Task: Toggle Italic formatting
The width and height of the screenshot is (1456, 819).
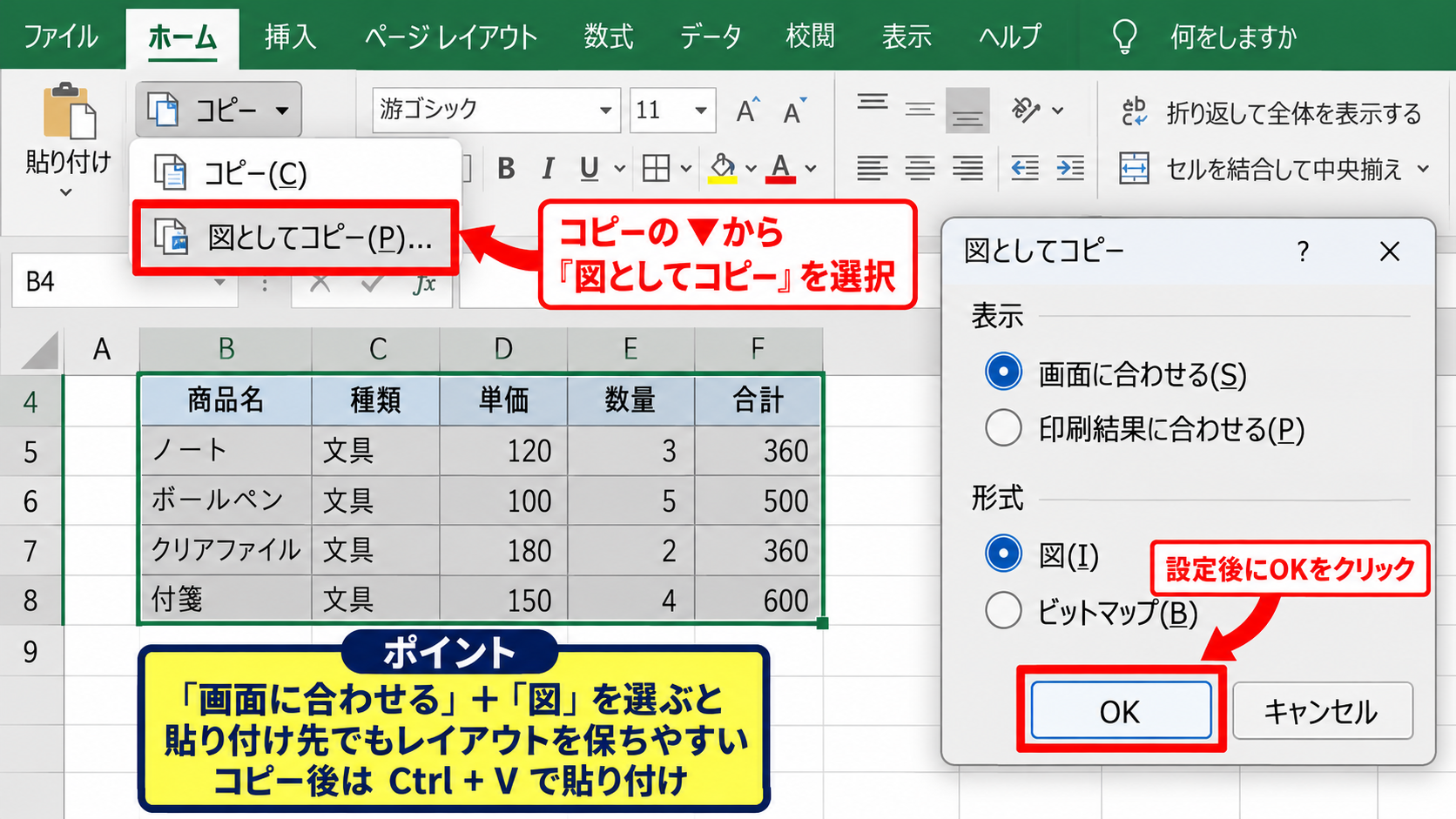Action: point(548,168)
